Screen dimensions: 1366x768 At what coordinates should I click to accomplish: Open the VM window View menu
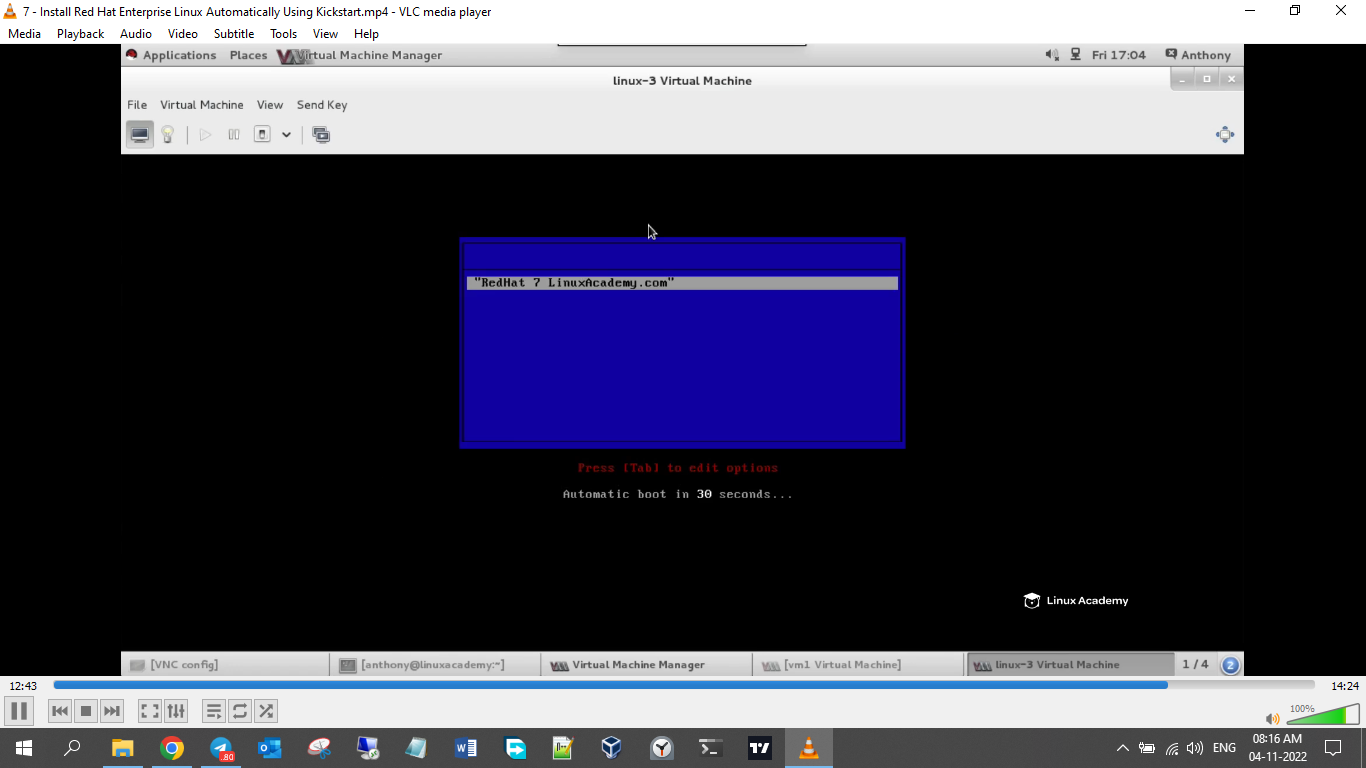coord(270,105)
